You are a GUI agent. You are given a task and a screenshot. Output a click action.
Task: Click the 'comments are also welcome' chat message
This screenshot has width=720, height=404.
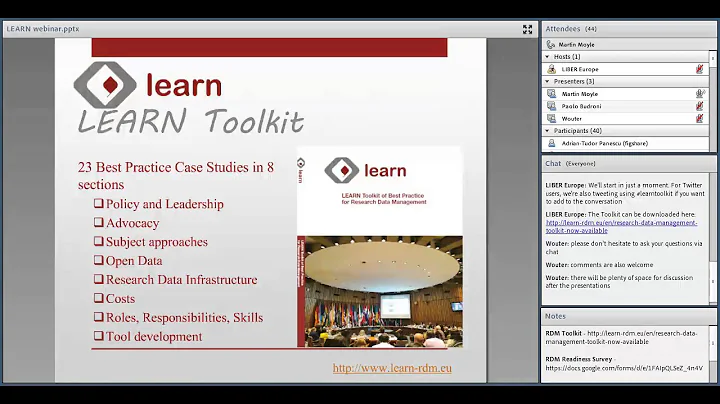pos(599,265)
